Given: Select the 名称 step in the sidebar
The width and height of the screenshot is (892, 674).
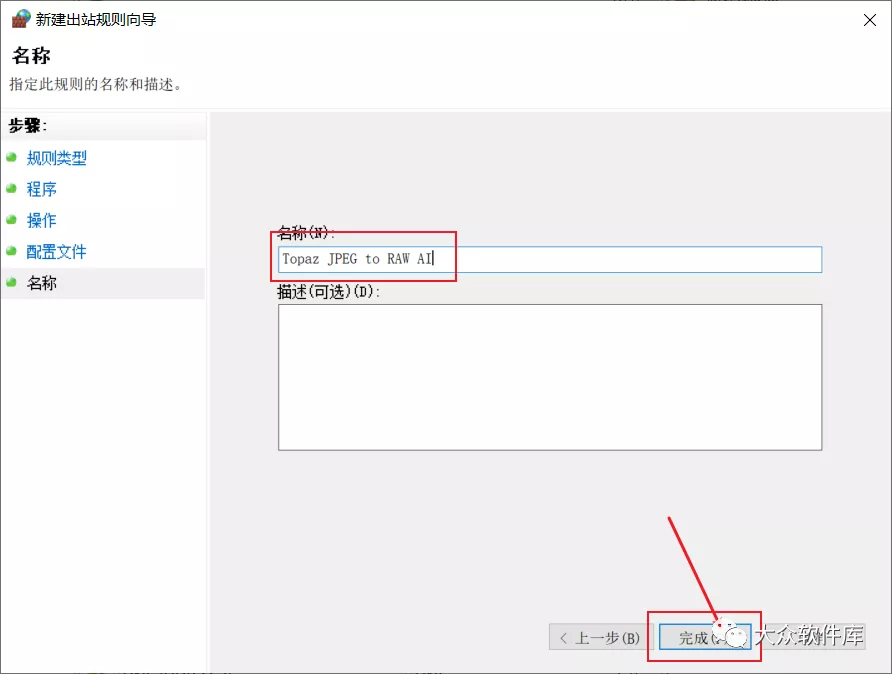Looking at the screenshot, I should [42, 283].
